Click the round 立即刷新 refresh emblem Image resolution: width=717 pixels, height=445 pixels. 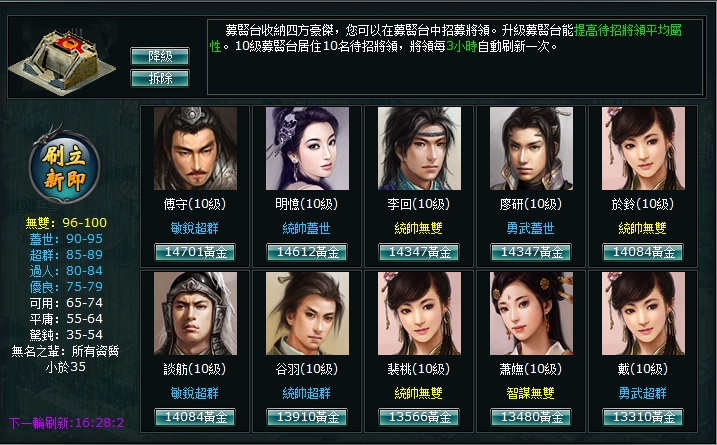coord(64,168)
